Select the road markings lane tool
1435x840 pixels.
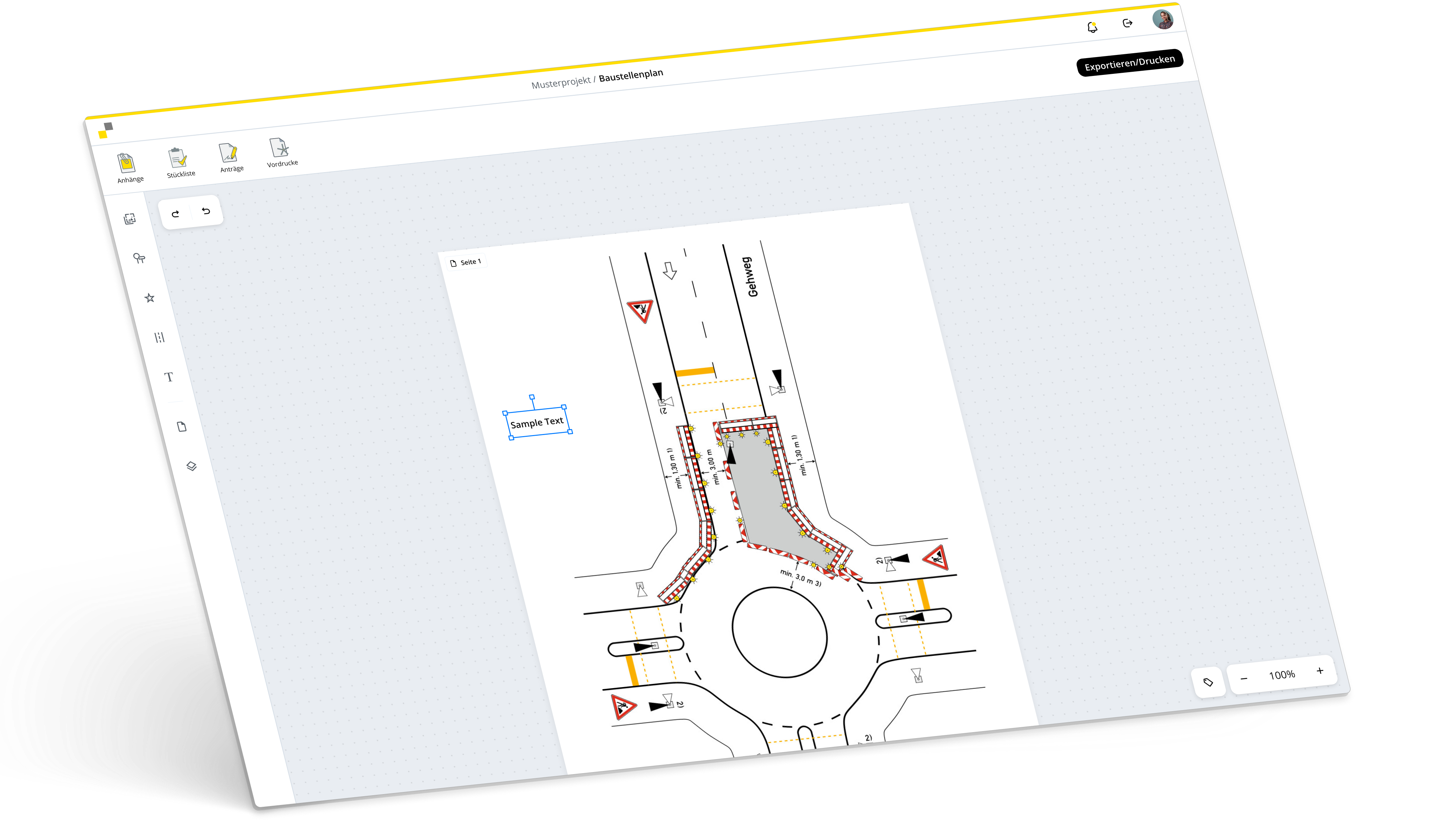pyautogui.click(x=160, y=338)
